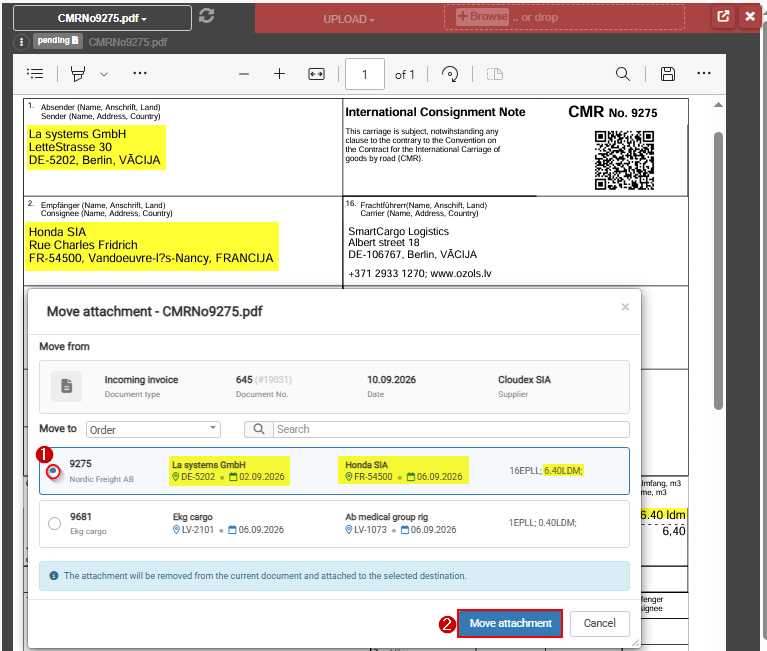767x651 pixels.
Task: Click 'Honda SIA' in order 9275 row
Action: coord(366,465)
